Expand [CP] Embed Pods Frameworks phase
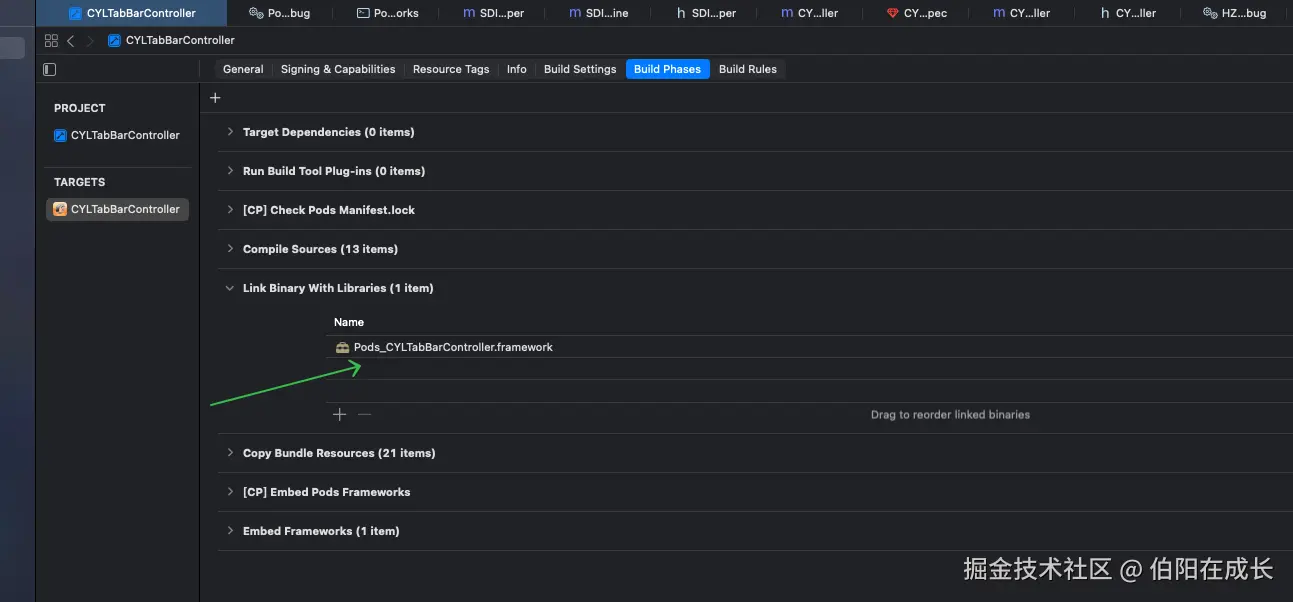This screenshot has height=602, width=1293. [x=231, y=492]
